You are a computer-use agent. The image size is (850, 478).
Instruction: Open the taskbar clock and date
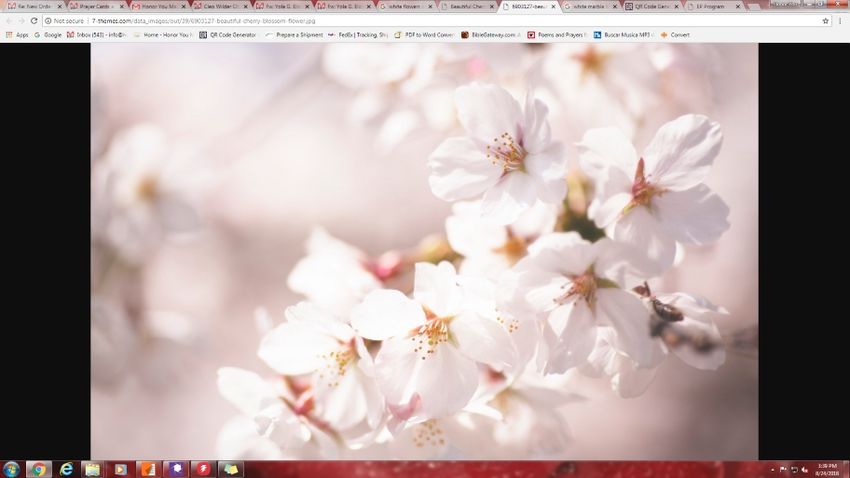[827, 469]
